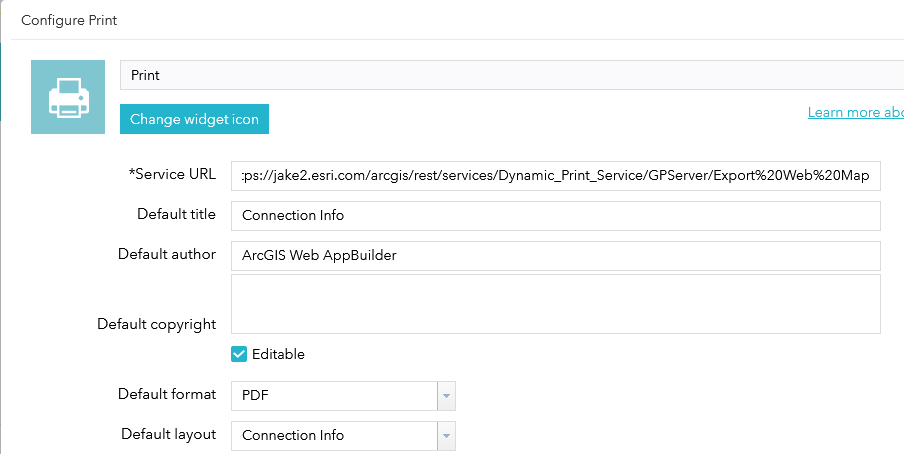Click the Default format label
Image resolution: width=904 pixels, height=454 pixels.
(x=167, y=394)
